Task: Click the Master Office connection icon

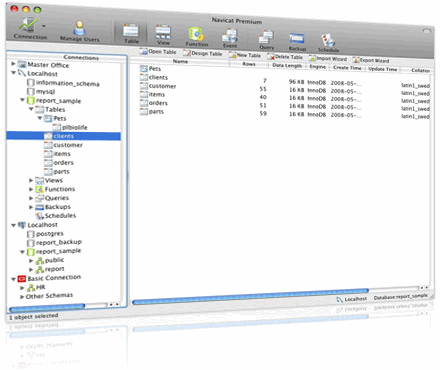Action: tap(22, 64)
